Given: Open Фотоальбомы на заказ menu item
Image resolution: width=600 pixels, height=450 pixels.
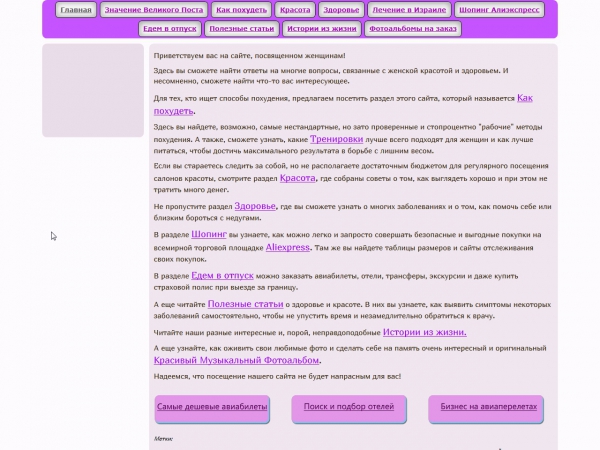Looking at the screenshot, I should pyautogui.click(x=413, y=29).
